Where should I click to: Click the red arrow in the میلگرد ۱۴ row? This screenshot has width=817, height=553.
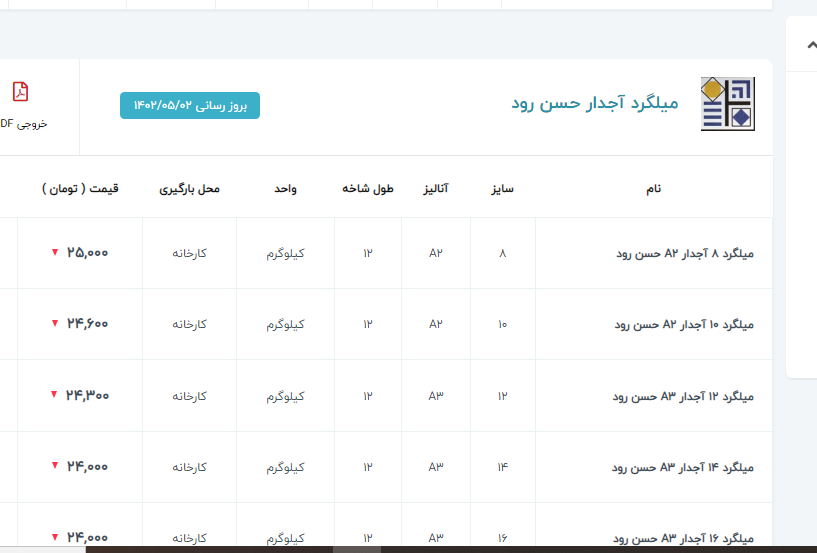55,466
